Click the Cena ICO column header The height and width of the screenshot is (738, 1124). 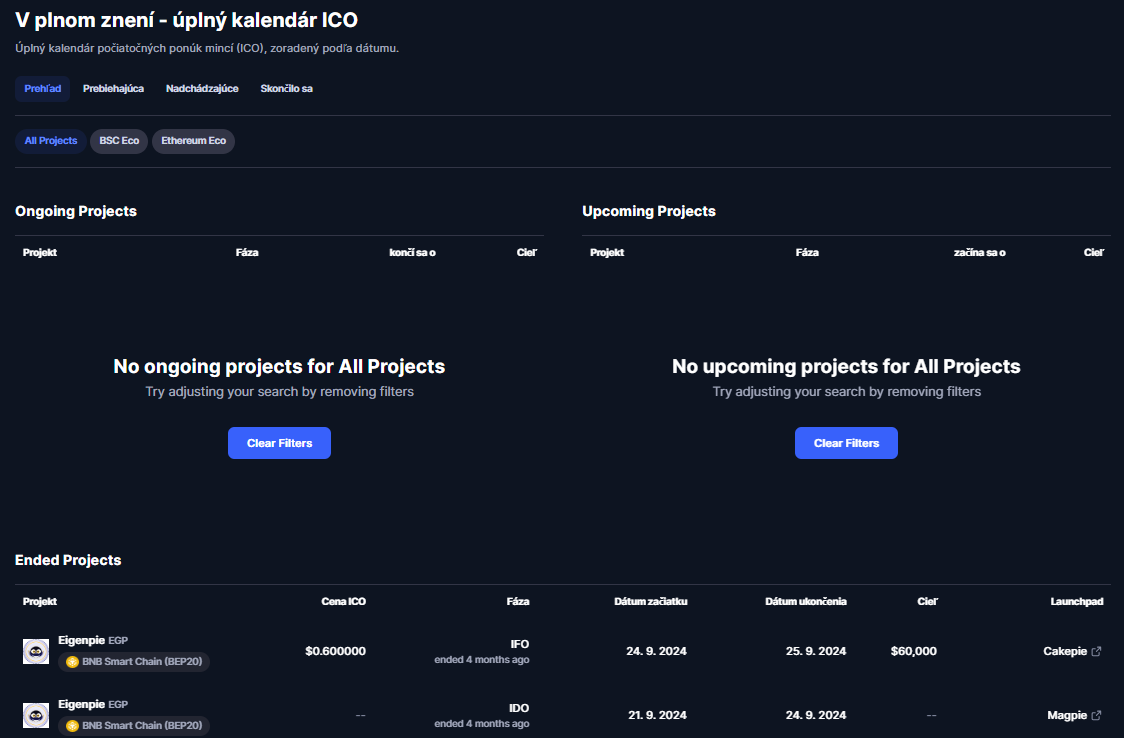tap(343, 602)
